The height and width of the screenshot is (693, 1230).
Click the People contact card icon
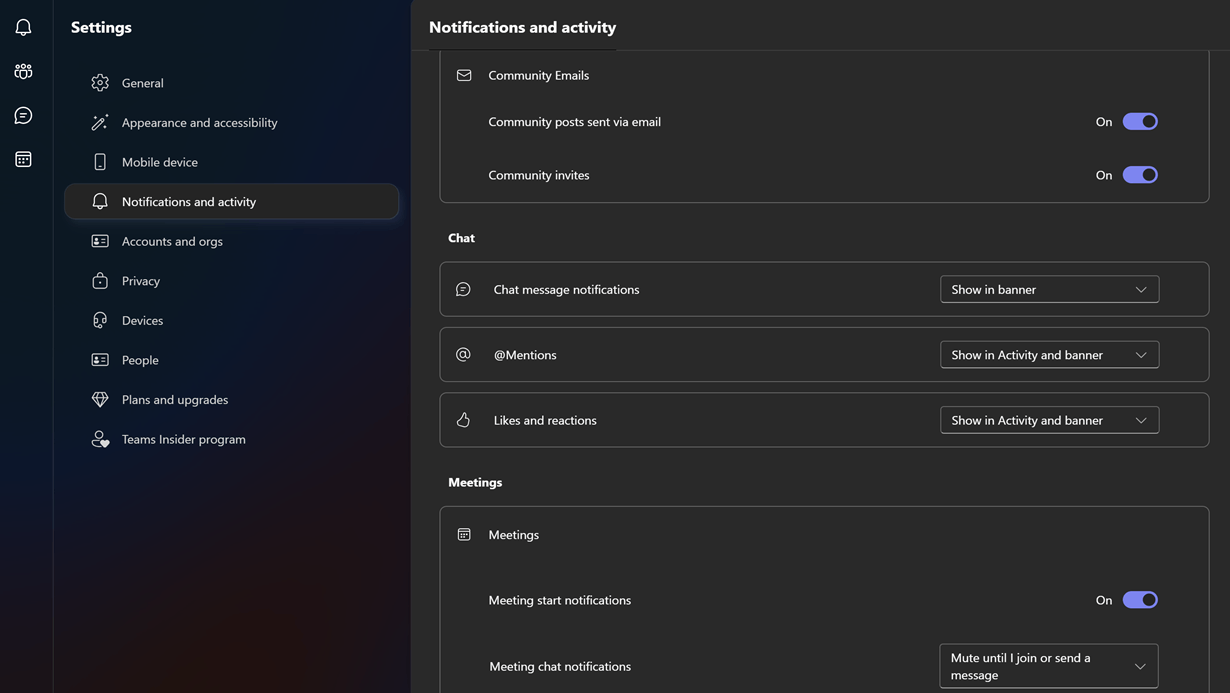pos(100,360)
